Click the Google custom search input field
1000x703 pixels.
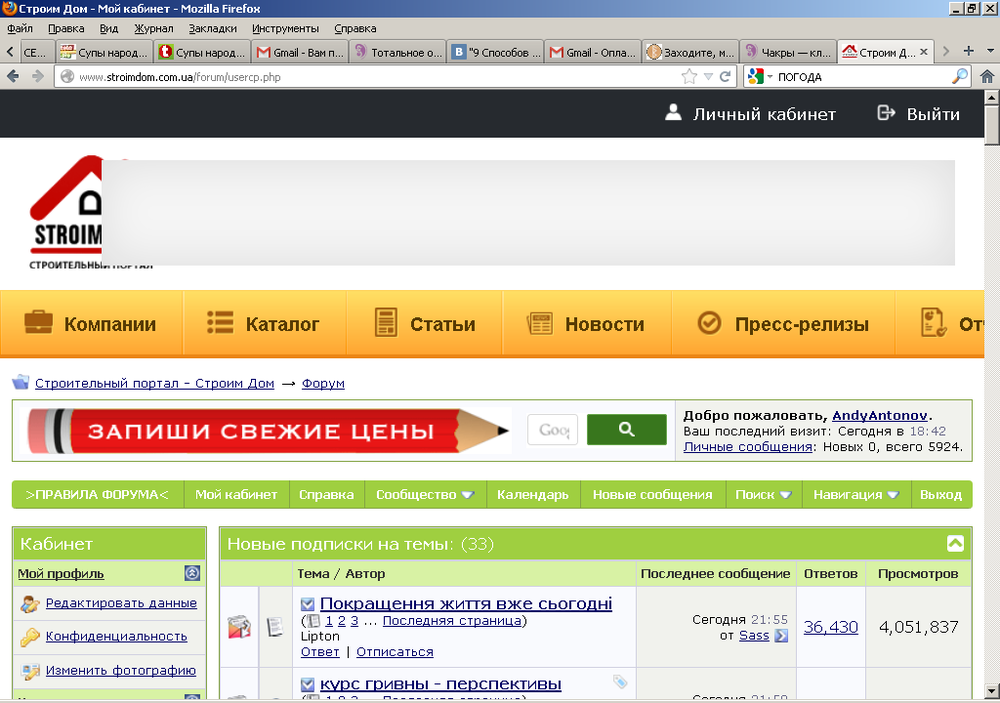point(552,430)
